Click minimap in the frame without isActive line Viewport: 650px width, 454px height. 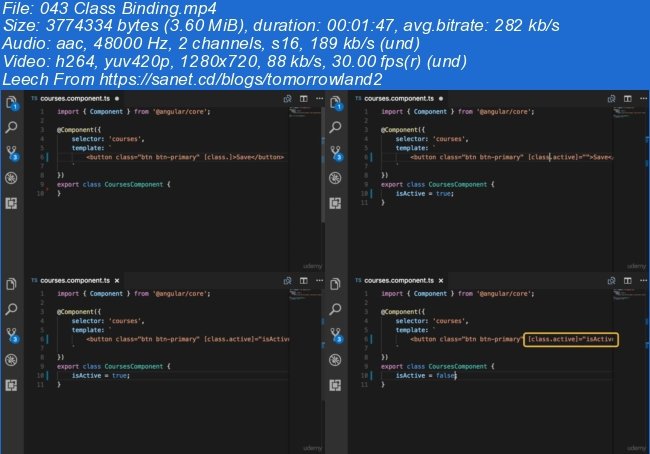click(305, 112)
